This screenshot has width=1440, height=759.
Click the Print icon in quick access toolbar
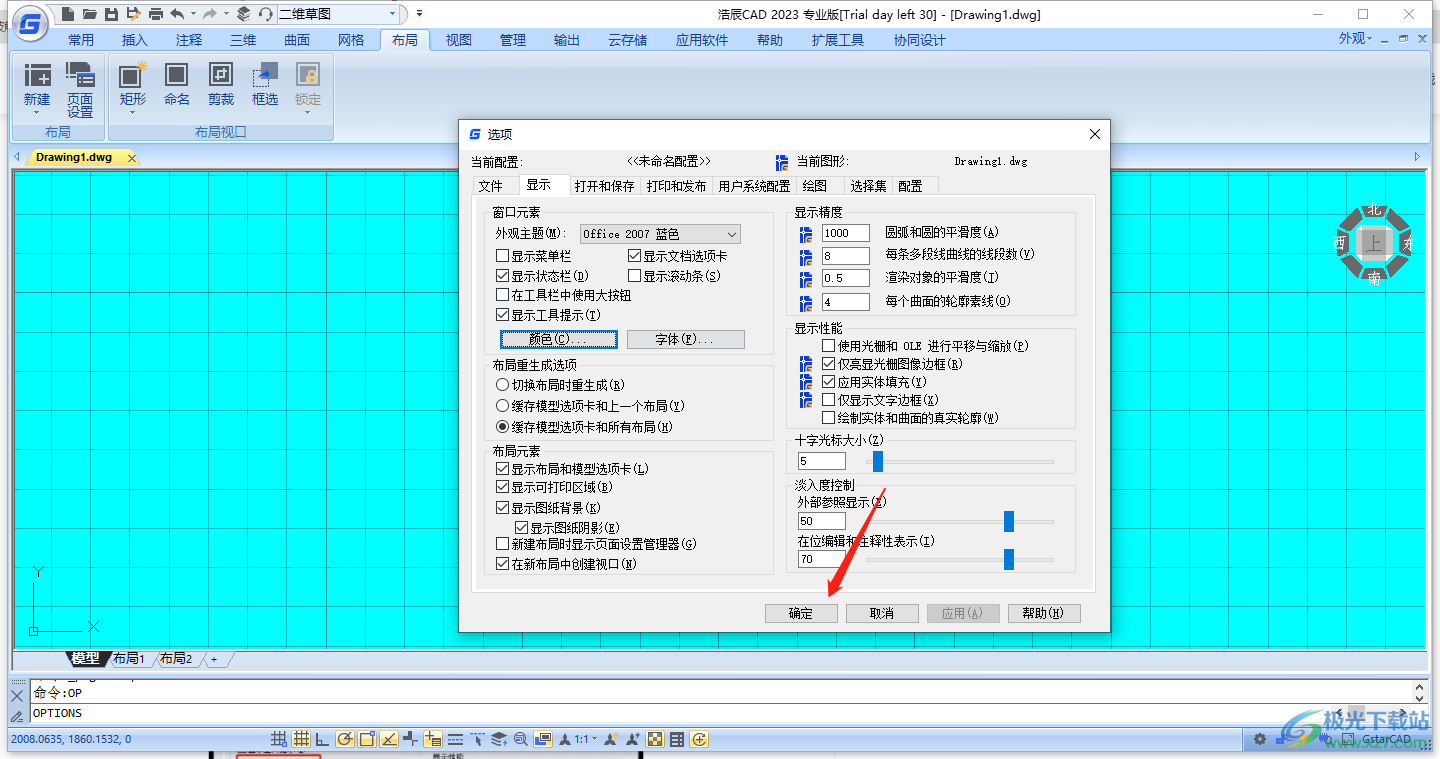(x=155, y=14)
